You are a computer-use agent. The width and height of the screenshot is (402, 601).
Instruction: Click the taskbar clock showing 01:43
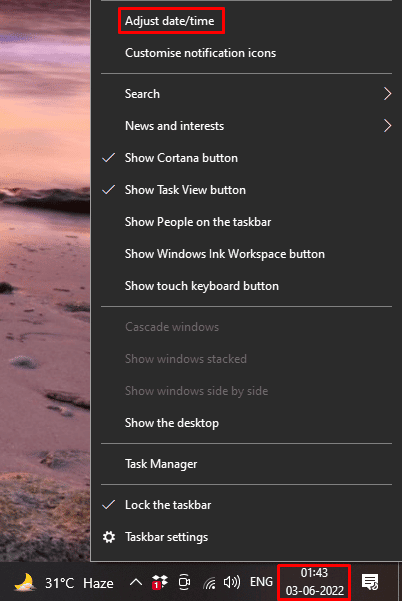314,582
